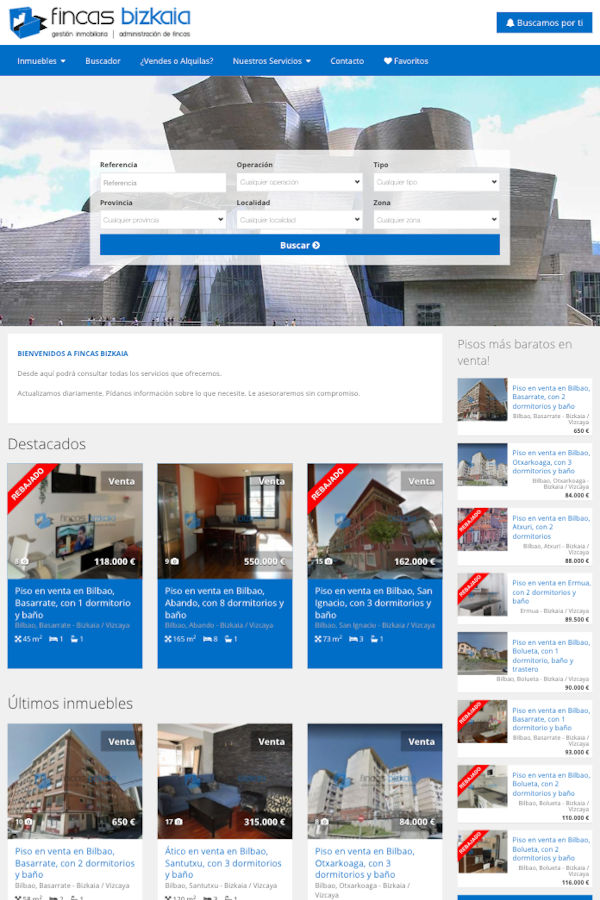Open Piso en venta San Ignacio 3 dormitorios link
This screenshot has width=600, height=900.
pyautogui.click(x=373, y=603)
